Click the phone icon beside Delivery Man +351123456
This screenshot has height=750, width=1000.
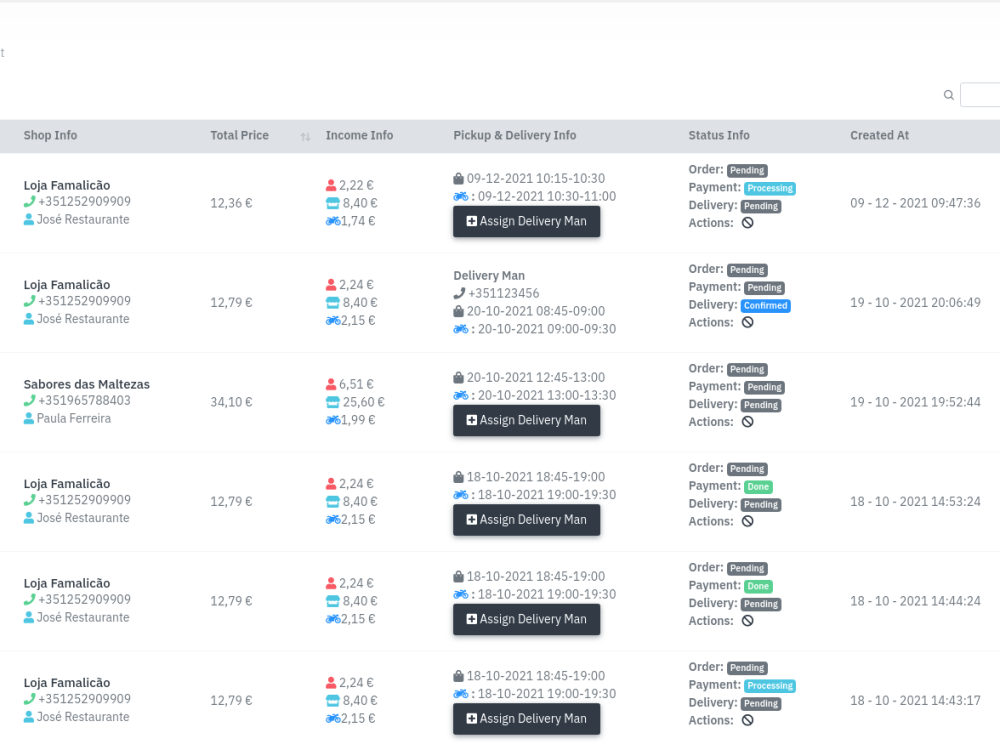pyautogui.click(x=459, y=293)
